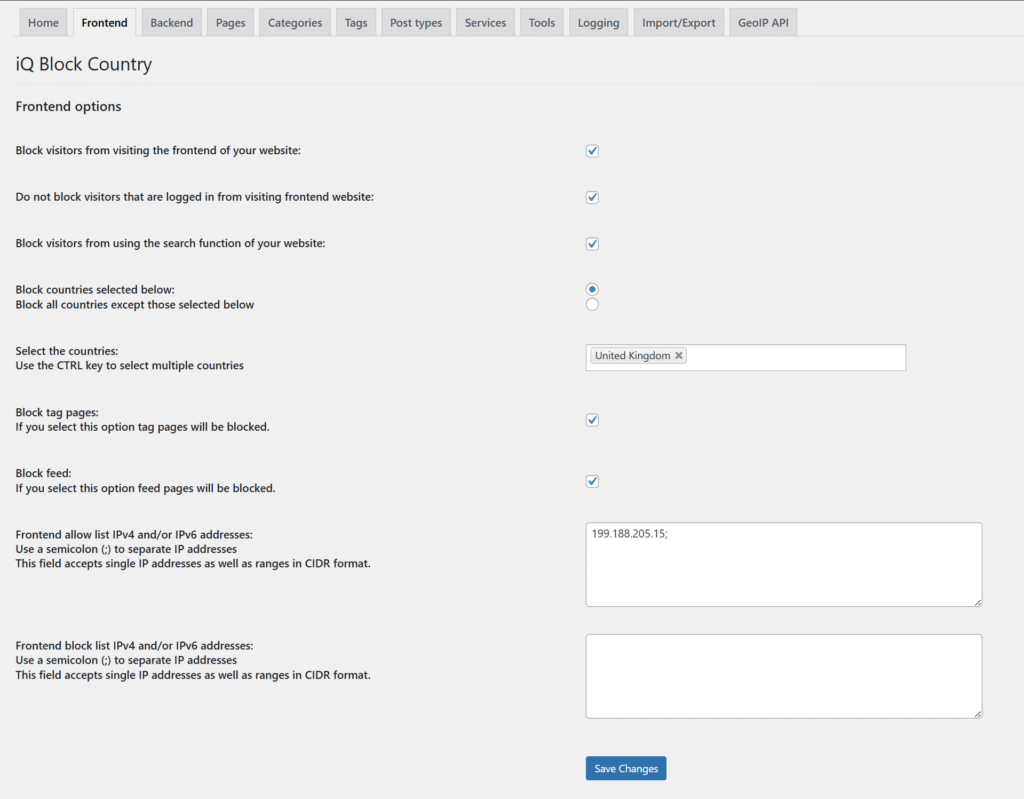Toggle do not block logged in visitors checkbox

(x=592, y=197)
